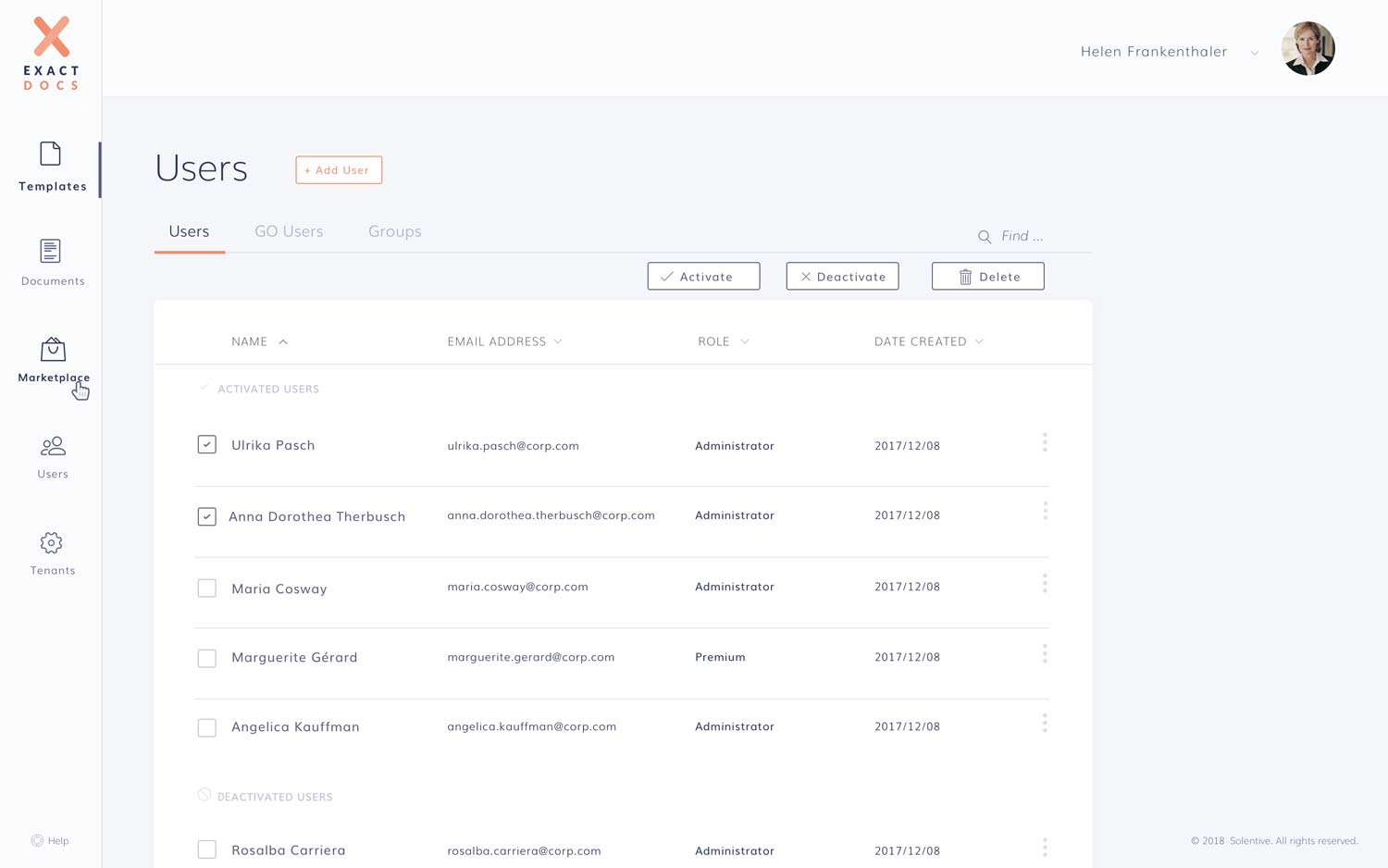Screen dimensions: 1388x868
Task: Click the Delete button
Action: point(987,276)
